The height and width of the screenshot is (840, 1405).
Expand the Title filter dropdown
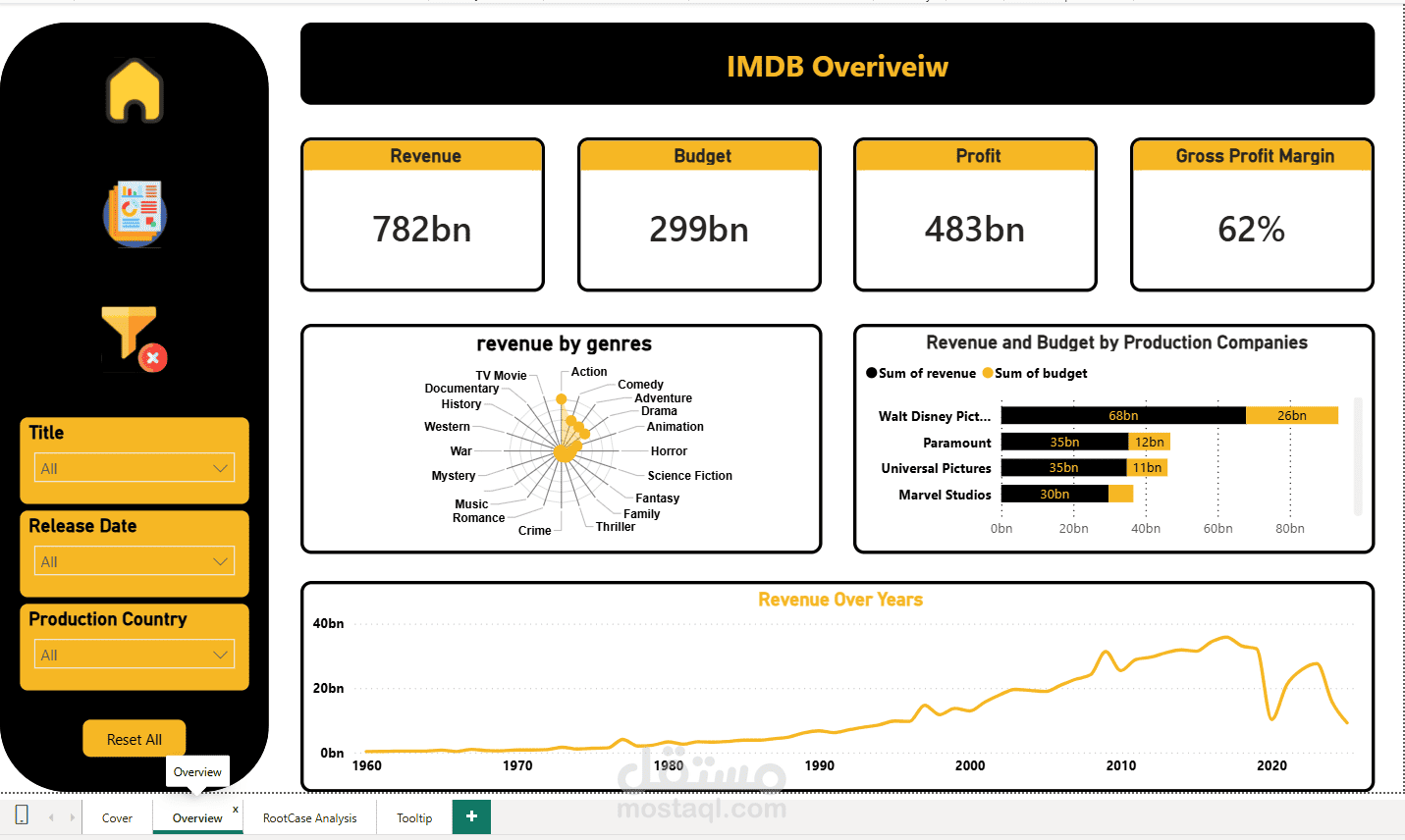pos(135,468)
